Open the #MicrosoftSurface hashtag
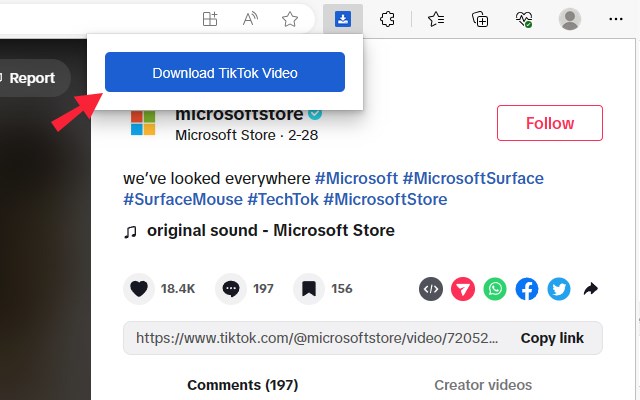This screenshot has width=640, height=400. 473,178
